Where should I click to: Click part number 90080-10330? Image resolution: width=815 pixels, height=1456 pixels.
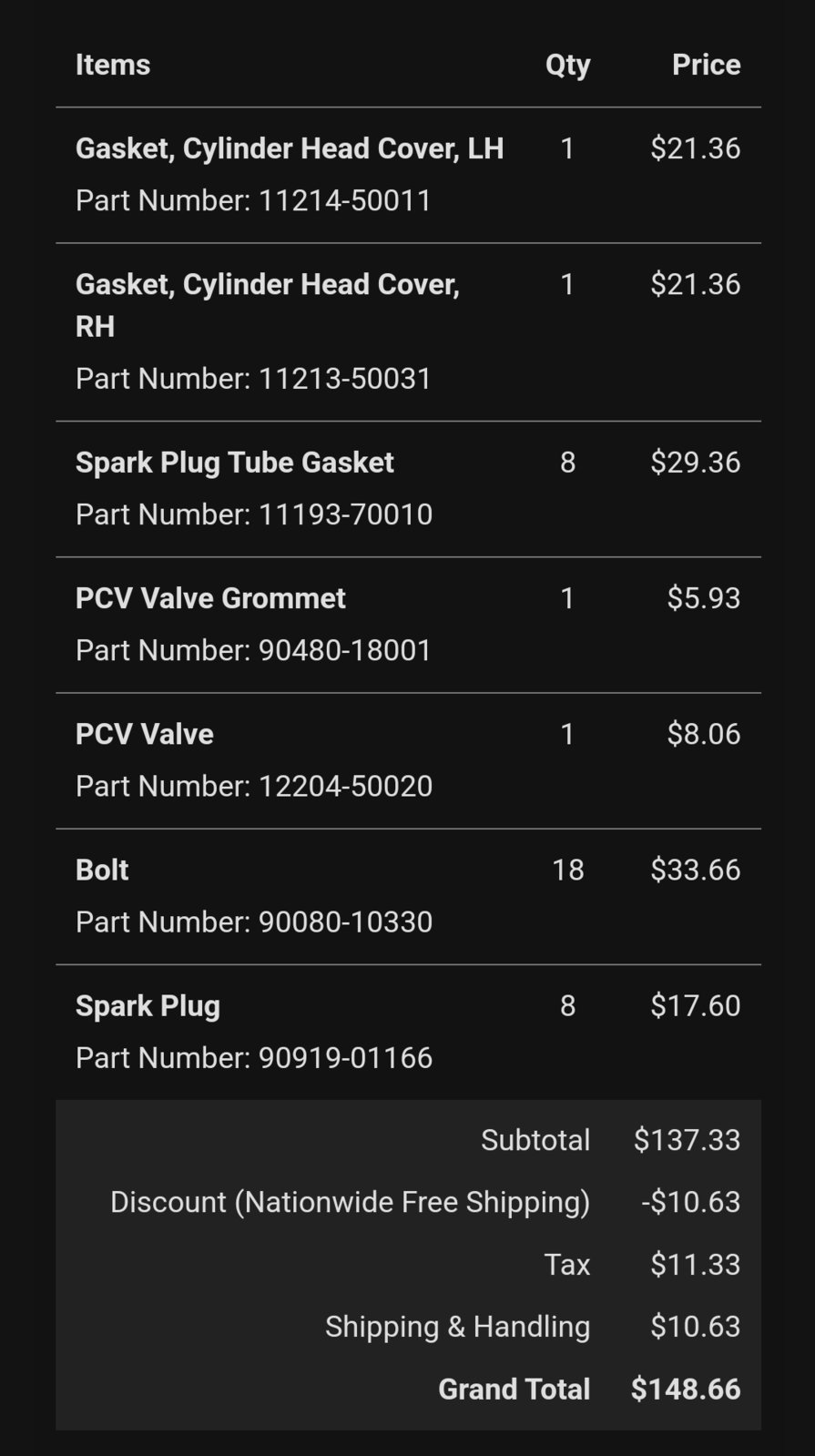pyautogui.click(x=345, y=921)
